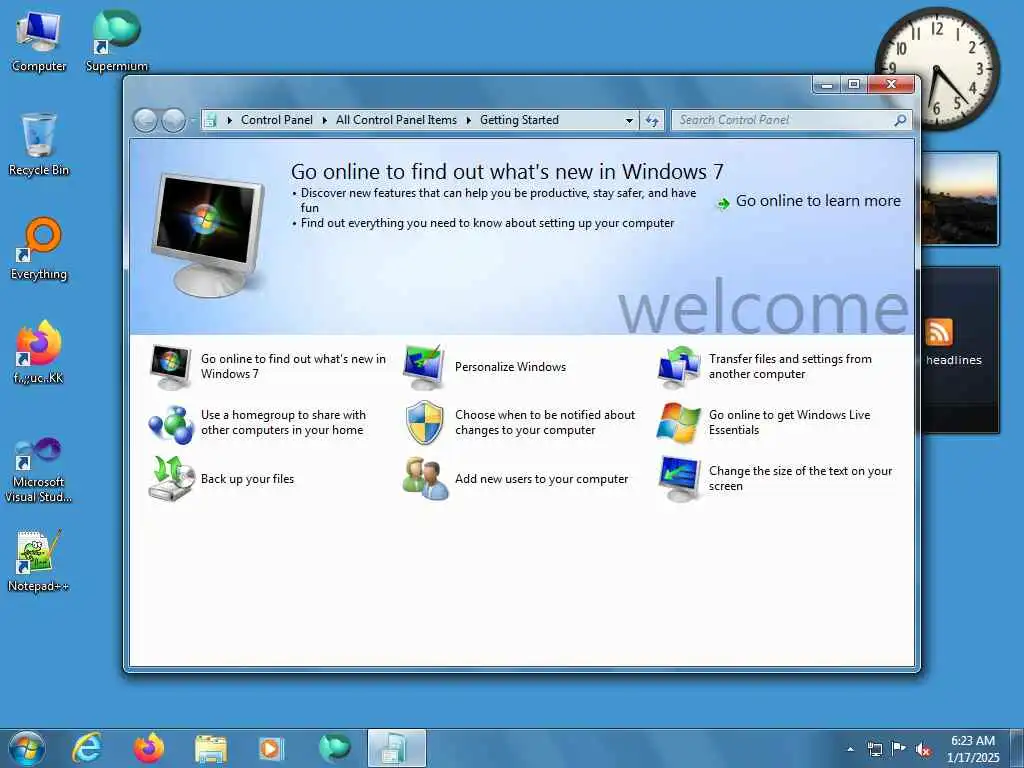
Task: Click the Getting Started breadcrumb
Action: coord(519,120)
